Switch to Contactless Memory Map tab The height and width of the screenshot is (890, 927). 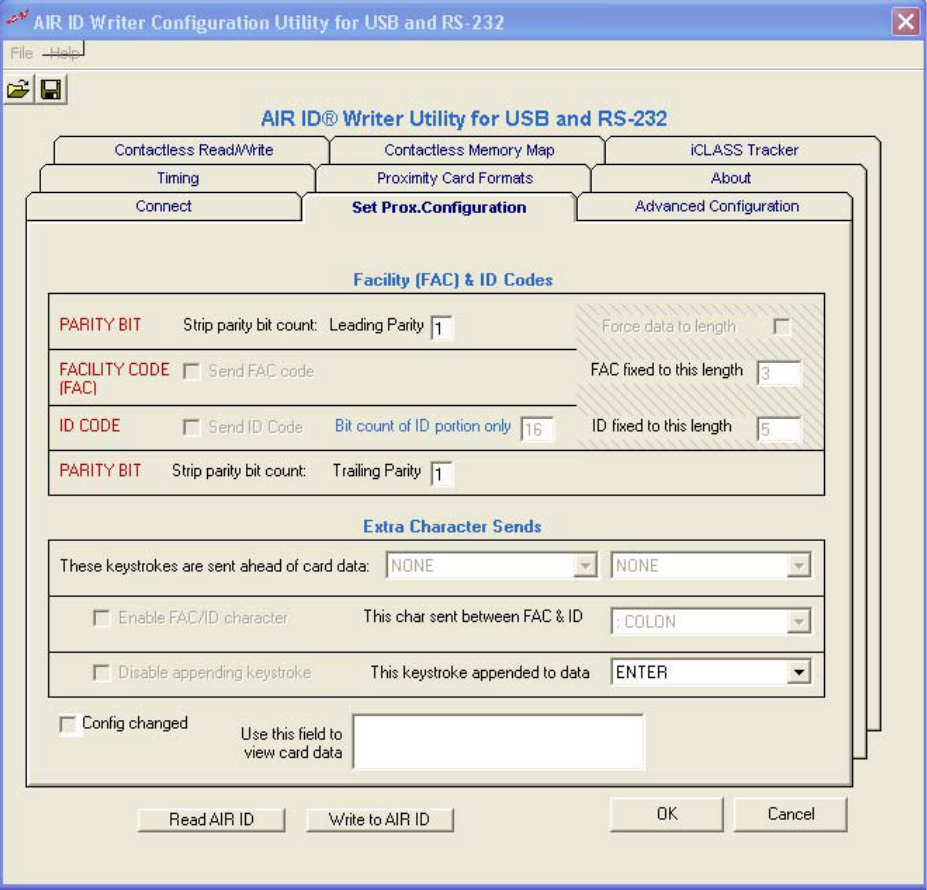[469, 150]
